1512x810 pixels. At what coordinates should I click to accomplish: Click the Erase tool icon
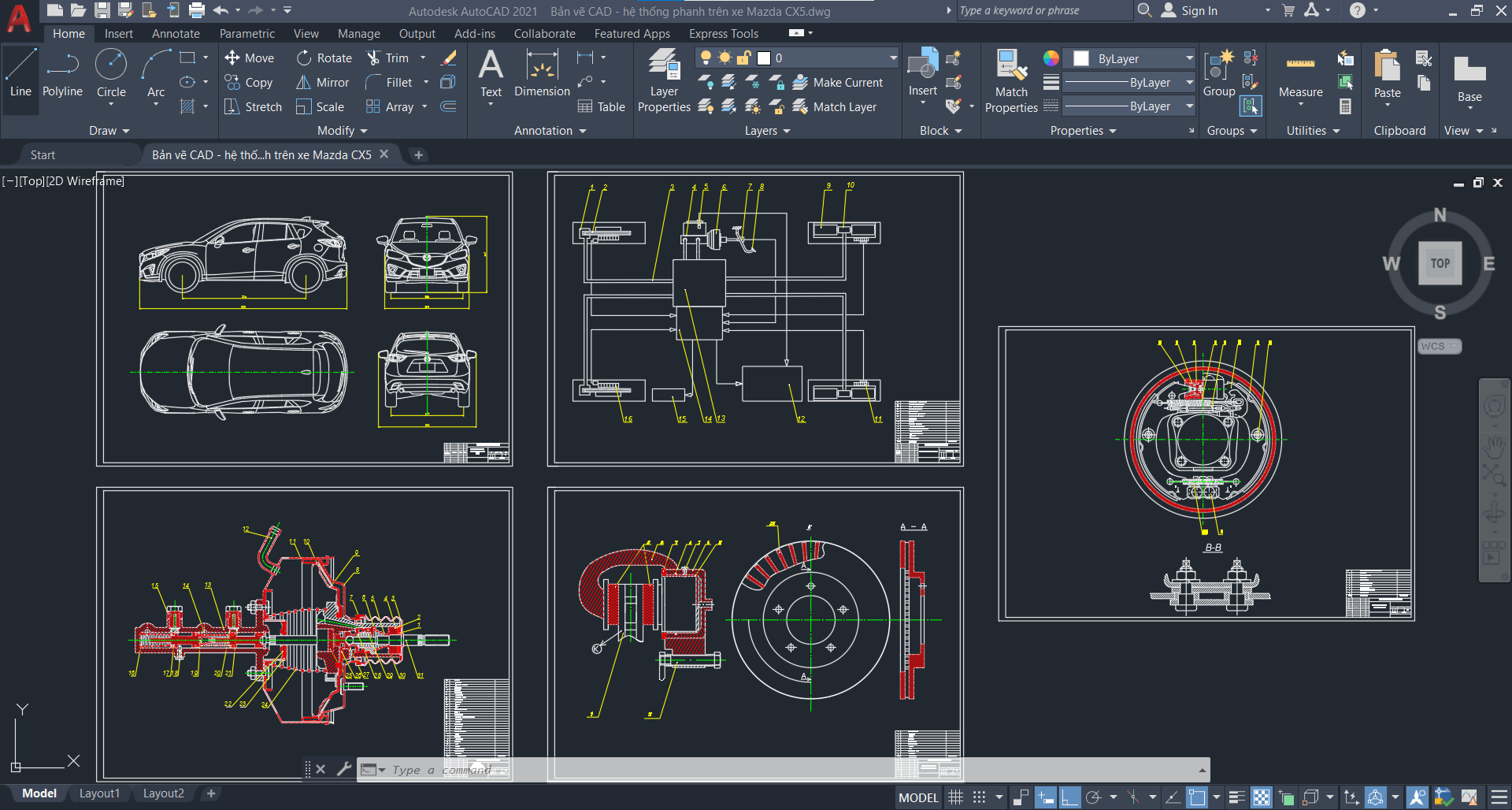click(x=449, y=58)
